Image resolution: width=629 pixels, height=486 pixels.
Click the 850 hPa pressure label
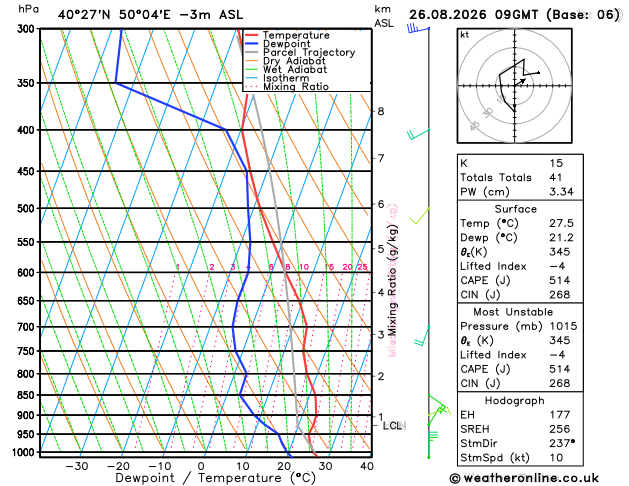[28, 395]
